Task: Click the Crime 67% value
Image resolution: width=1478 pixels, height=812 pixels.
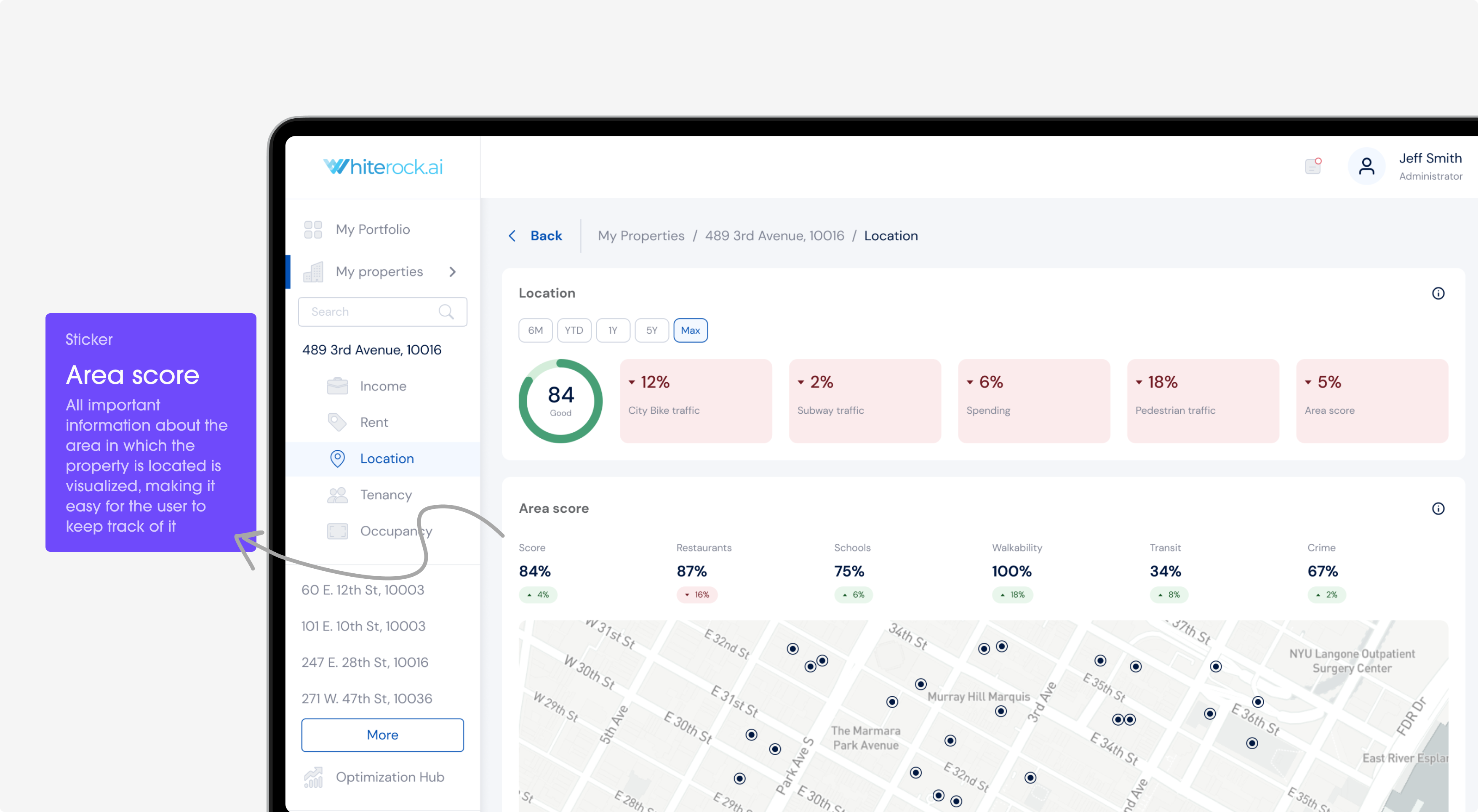Action: 1323,571
